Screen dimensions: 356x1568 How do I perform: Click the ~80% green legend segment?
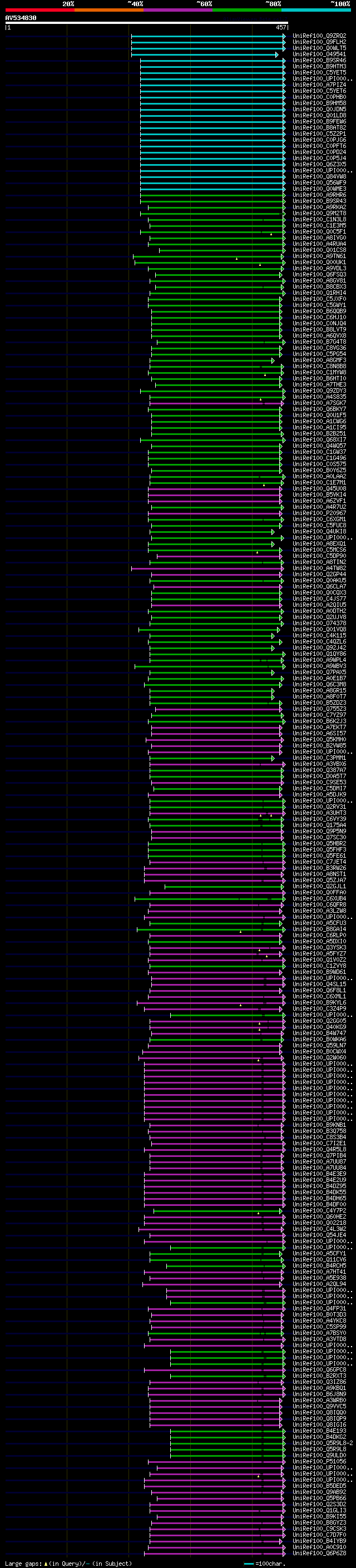(247, 10)
